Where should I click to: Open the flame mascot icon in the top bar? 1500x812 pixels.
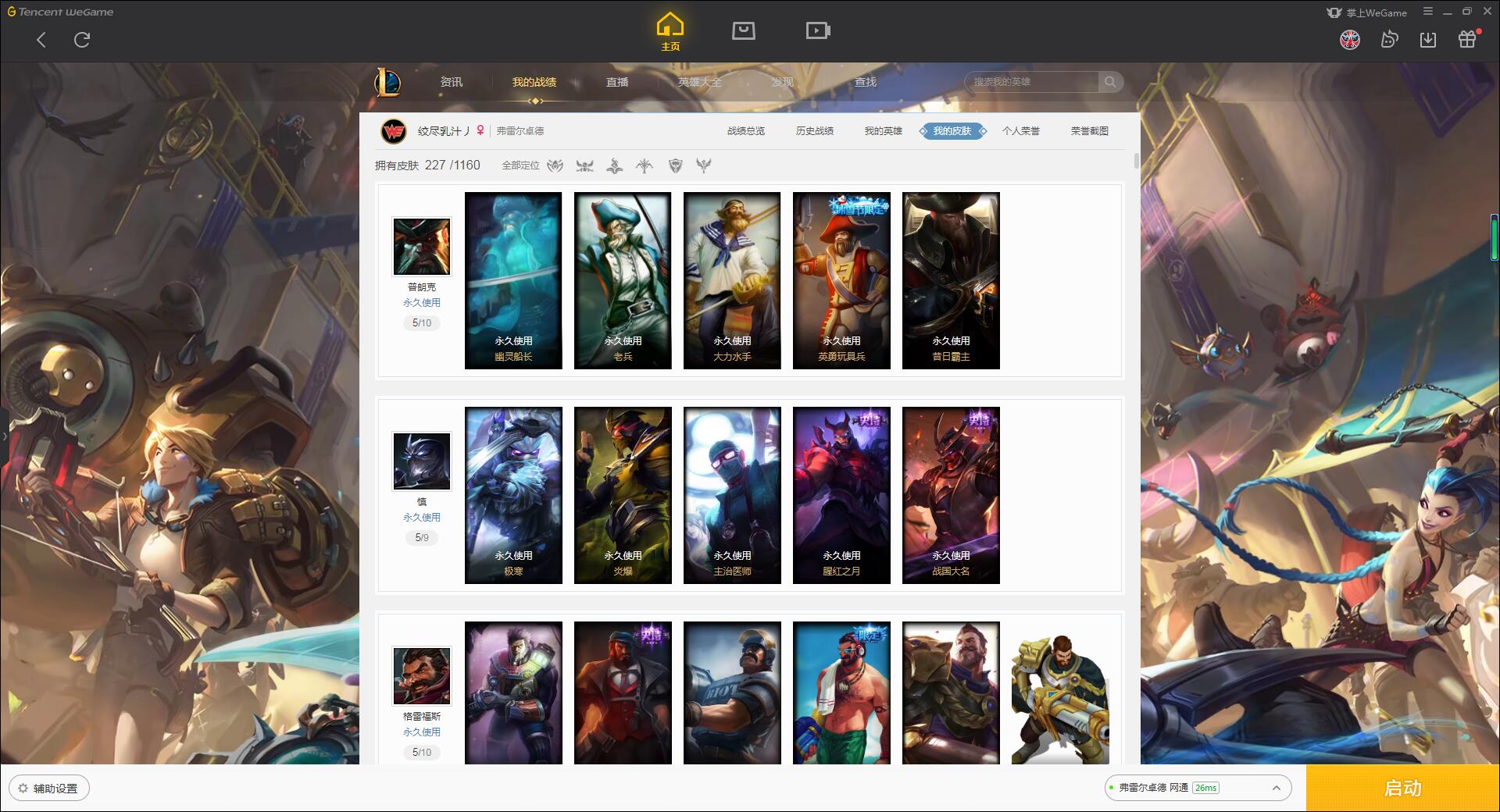pyautogui.click(x=1389, y=39)
